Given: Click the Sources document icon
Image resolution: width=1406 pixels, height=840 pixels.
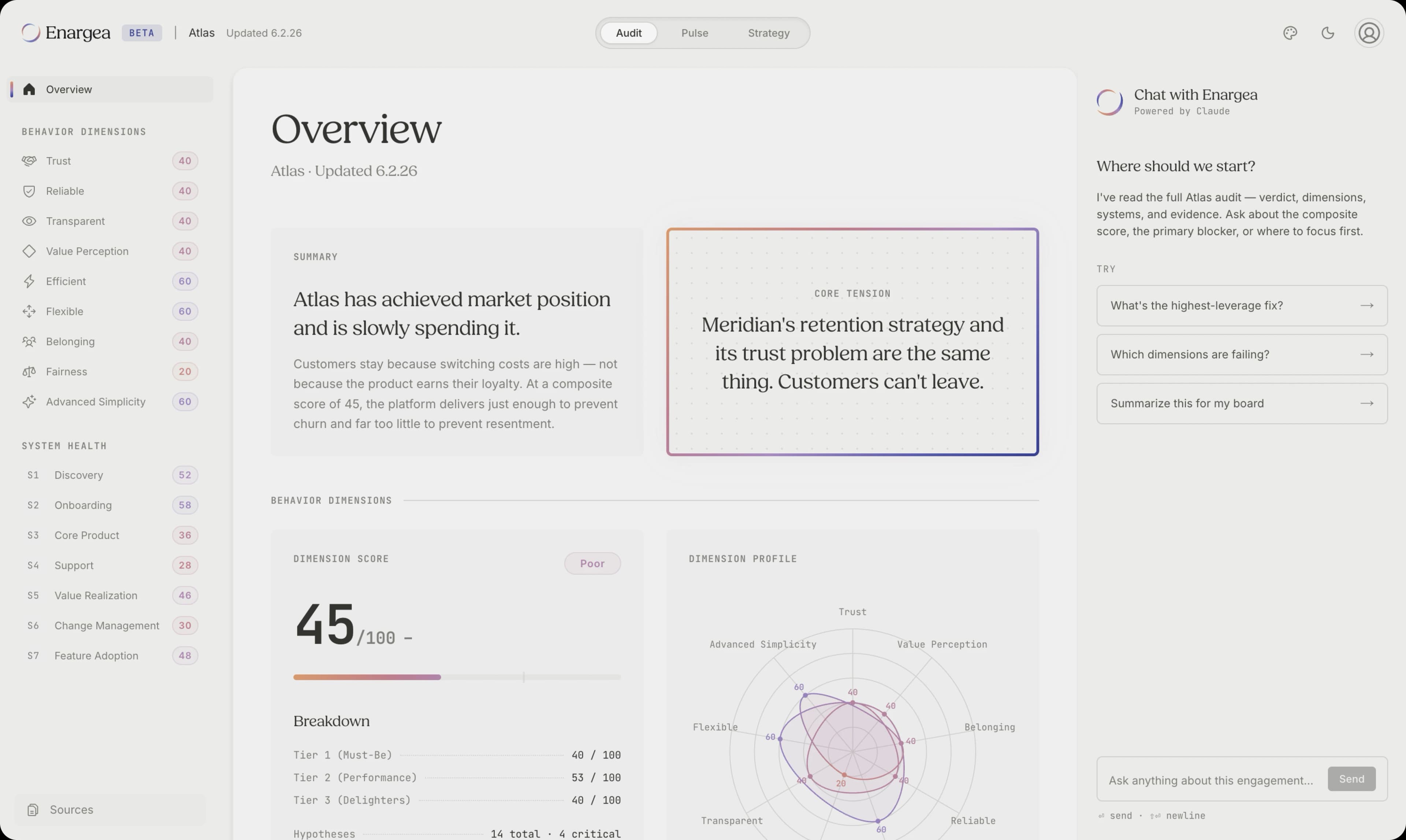Looking at the screenshot, I should point(33,810).
